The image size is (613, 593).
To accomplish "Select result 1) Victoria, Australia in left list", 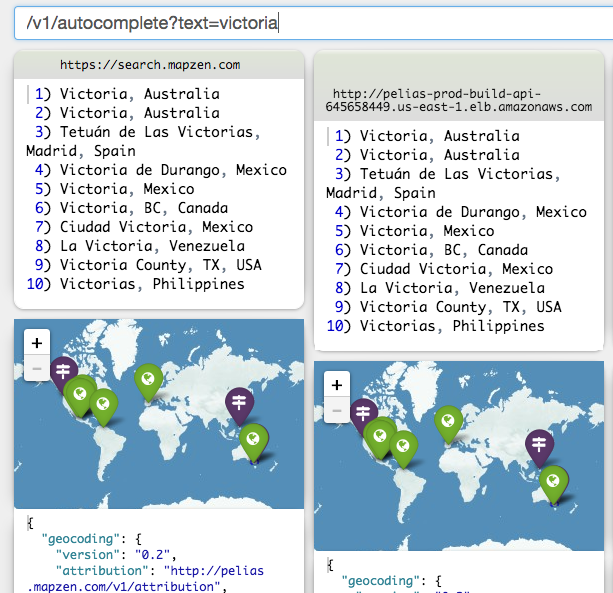I will [127, 94].
